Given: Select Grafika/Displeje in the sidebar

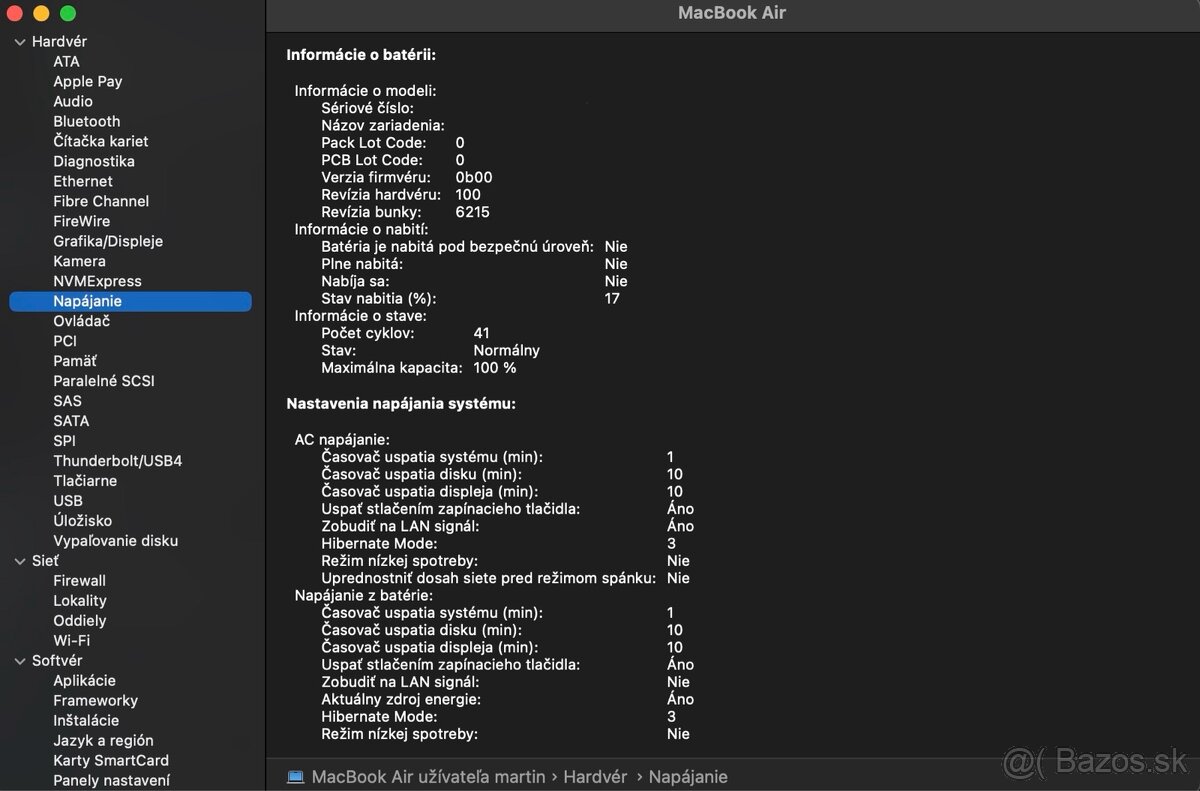Looking at the screenshot, I should pos(107,241).
